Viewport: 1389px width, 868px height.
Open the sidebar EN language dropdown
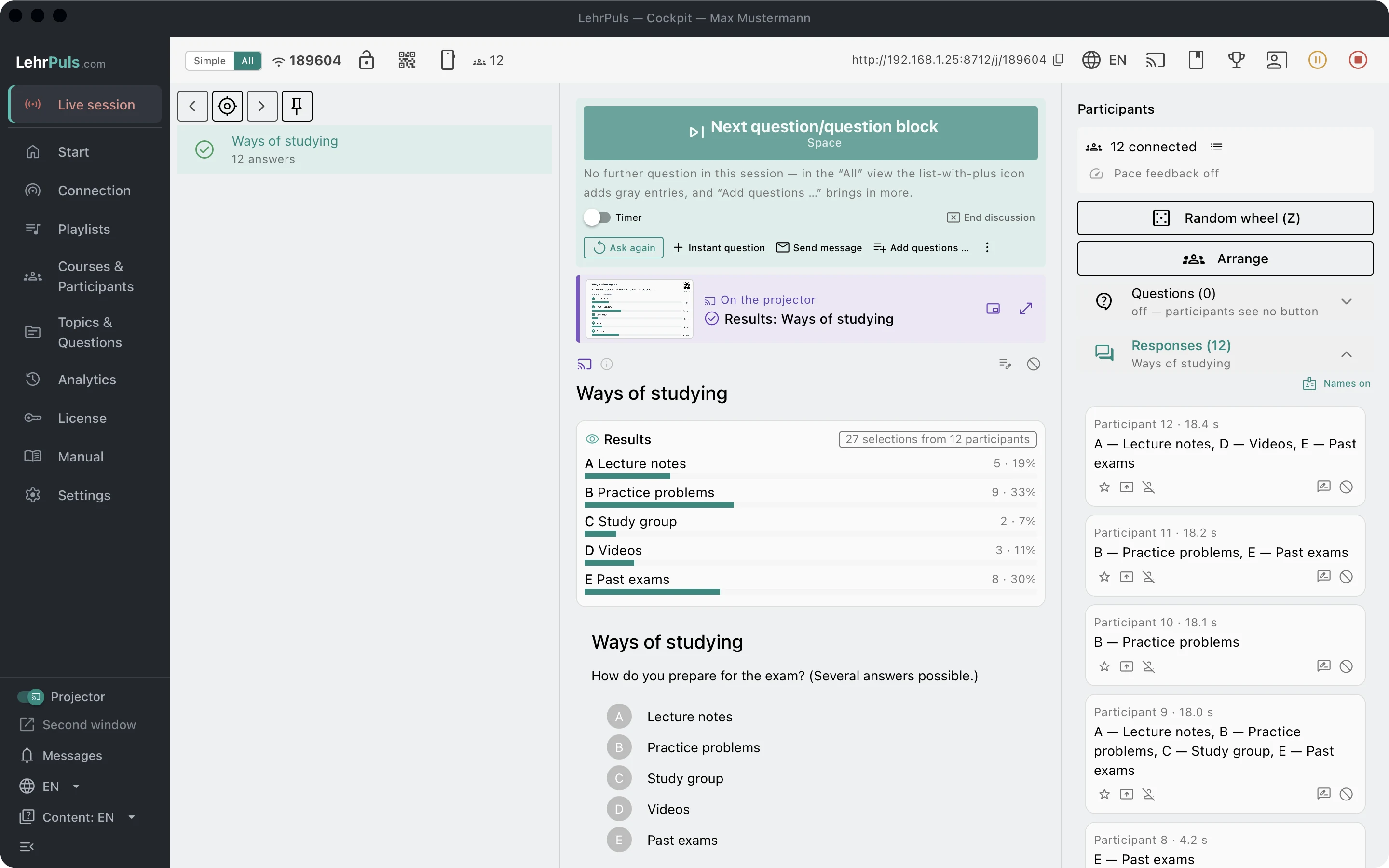point(49,786)
